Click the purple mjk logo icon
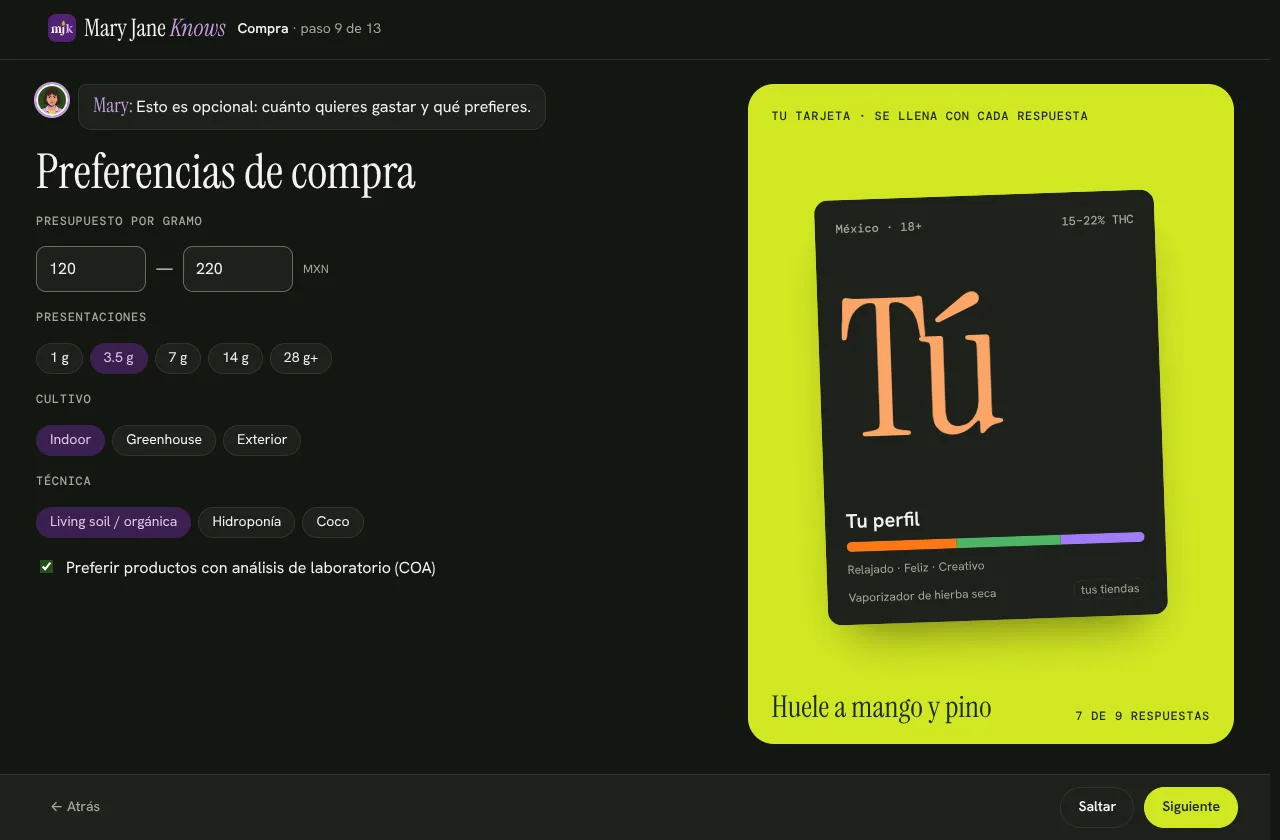Viewport: 1280px width, 840px height. (x=62, y=28)
